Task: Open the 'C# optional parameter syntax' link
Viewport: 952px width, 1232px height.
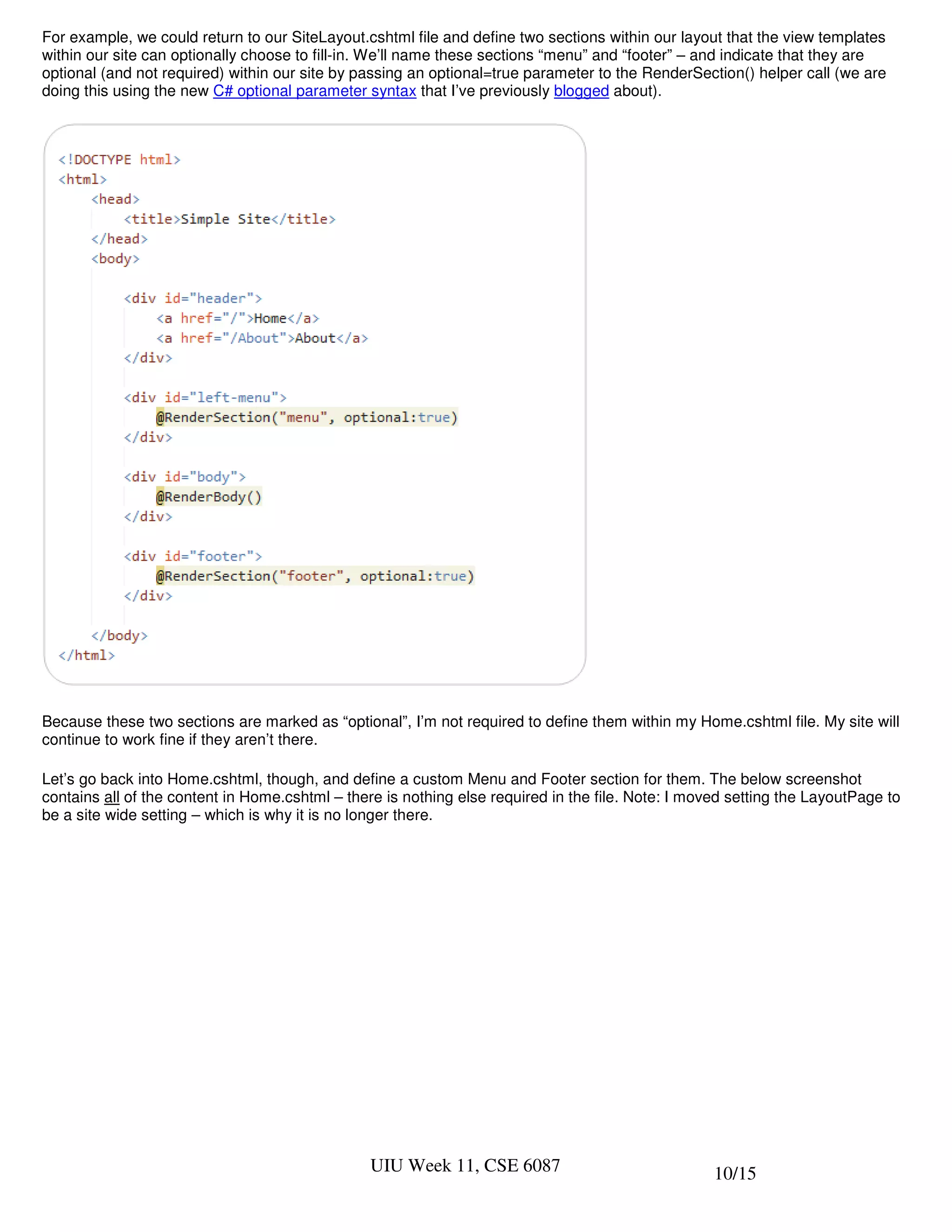Action: 315,91
